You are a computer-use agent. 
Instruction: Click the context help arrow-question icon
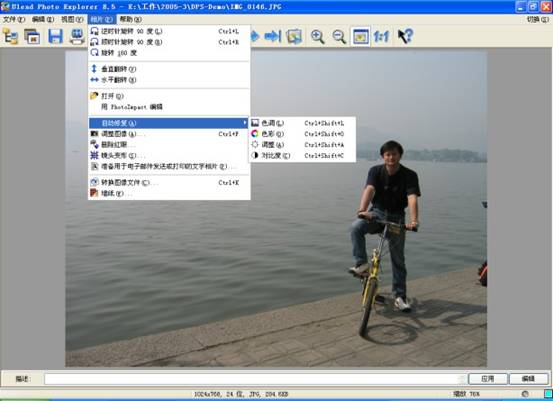coord(405,36)
